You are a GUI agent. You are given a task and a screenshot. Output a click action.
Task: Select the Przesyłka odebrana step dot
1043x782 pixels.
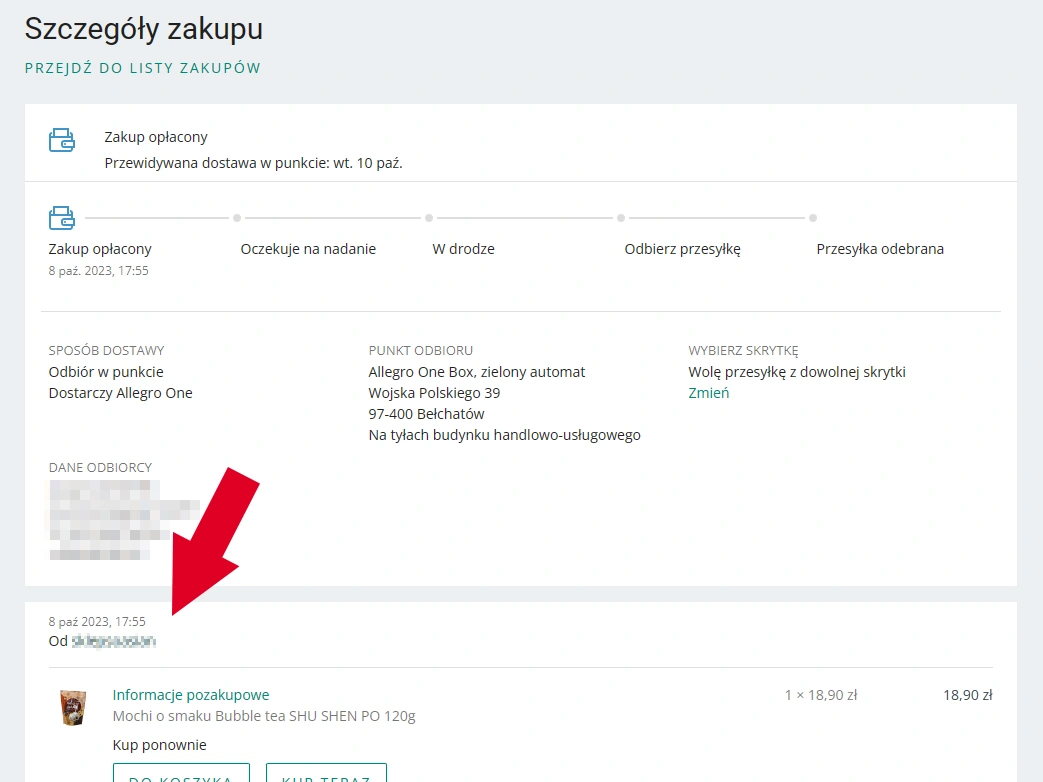pyautogui.click(x=813, y=218)
